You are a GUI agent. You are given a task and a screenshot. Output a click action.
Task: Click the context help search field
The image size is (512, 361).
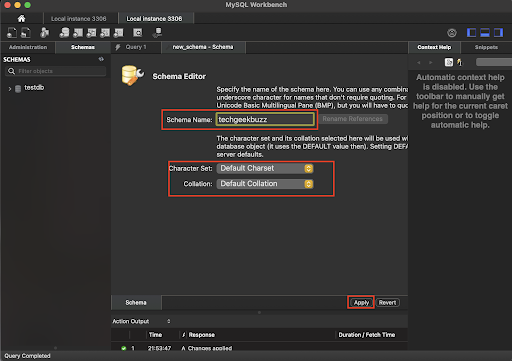pos(494,62)
